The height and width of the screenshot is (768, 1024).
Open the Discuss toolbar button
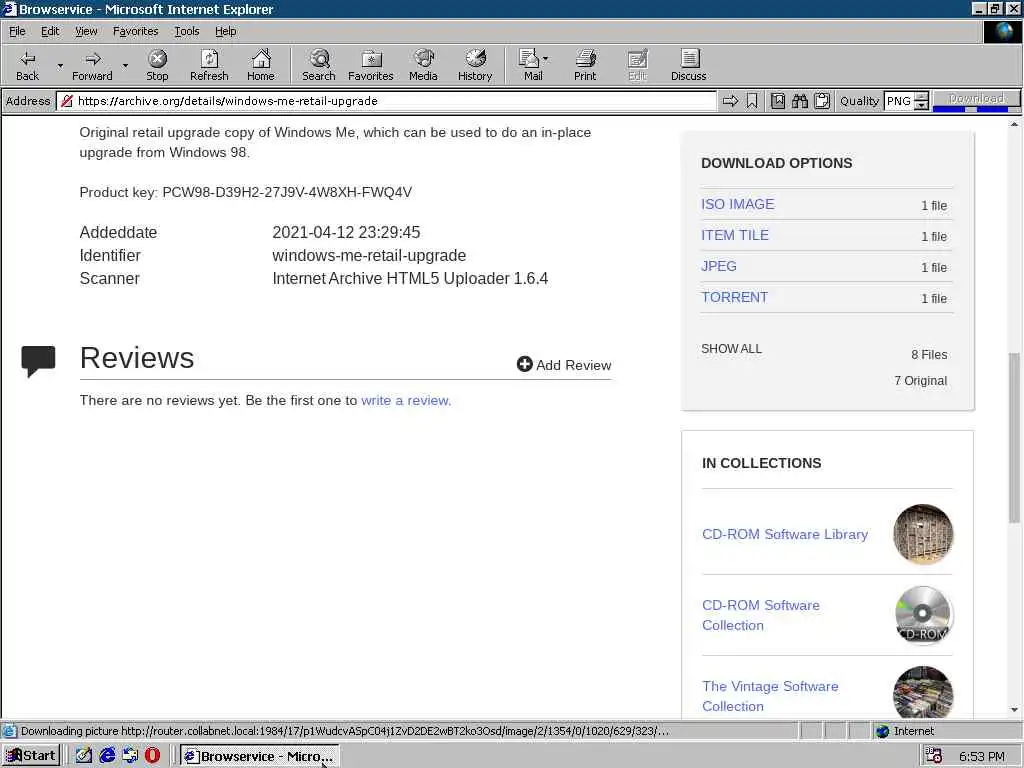tap(688, 65)
